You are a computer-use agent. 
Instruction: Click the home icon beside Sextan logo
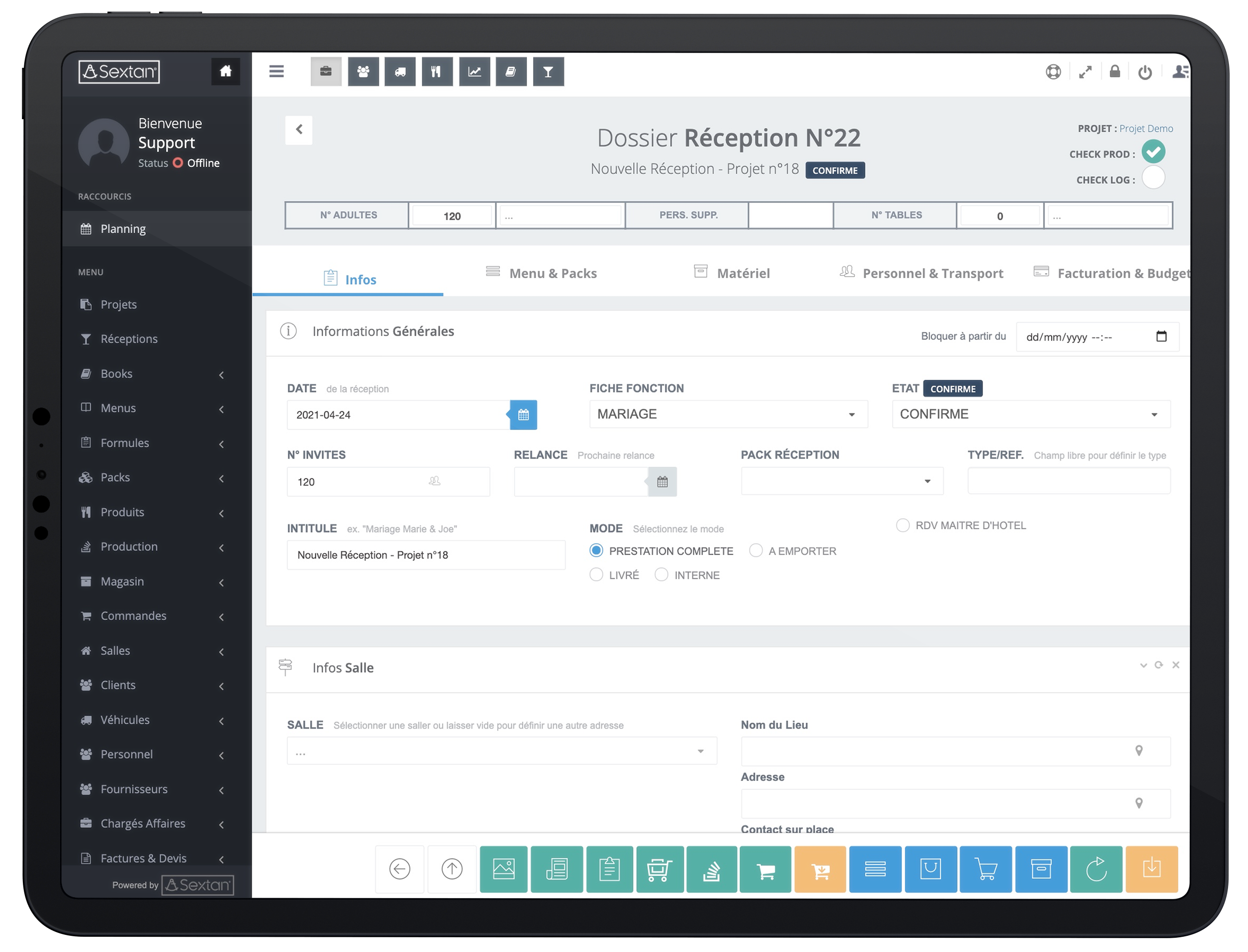(225, 71)
